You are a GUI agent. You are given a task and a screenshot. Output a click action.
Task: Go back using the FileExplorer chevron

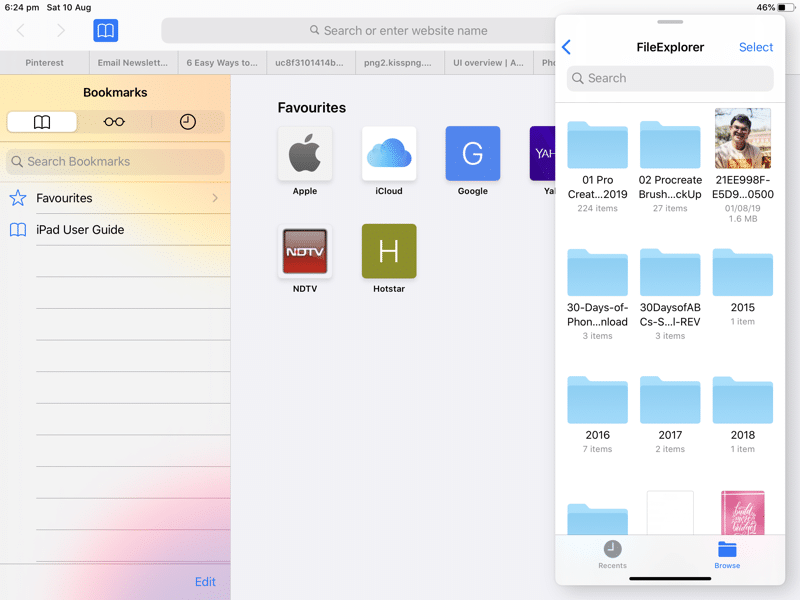click(567, 47)
